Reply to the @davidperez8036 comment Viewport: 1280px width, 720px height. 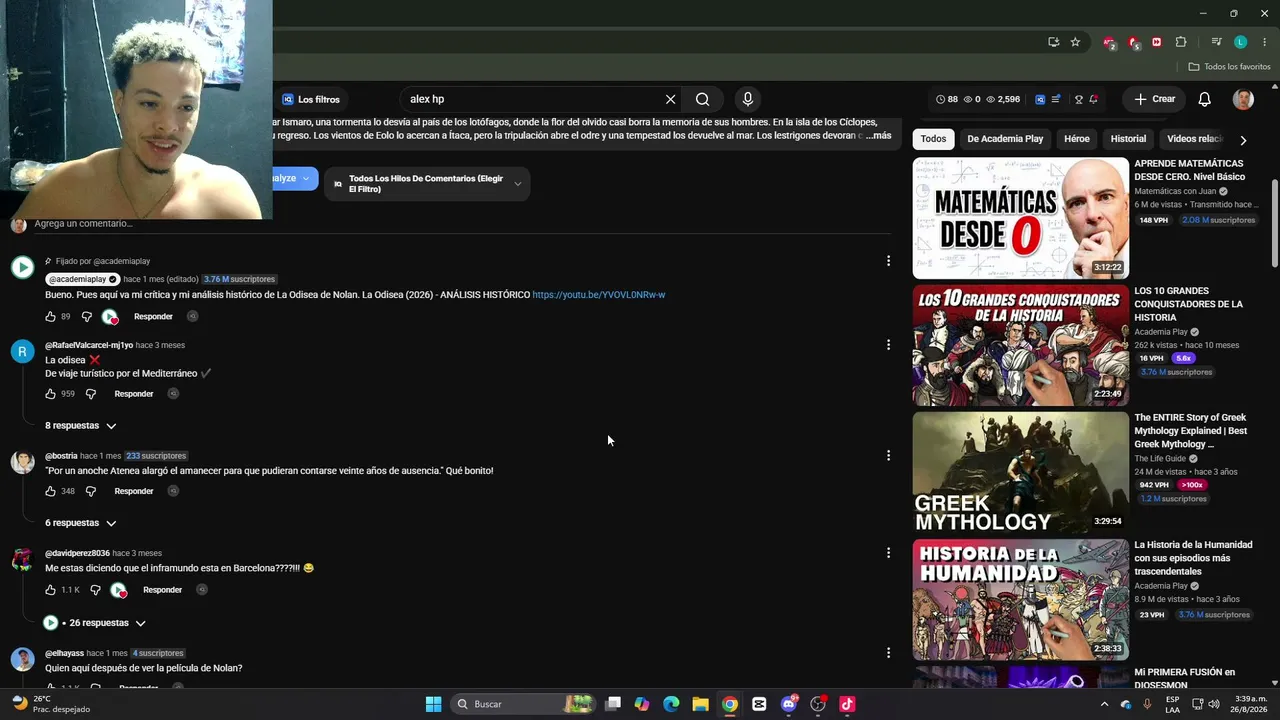[162, 590]
